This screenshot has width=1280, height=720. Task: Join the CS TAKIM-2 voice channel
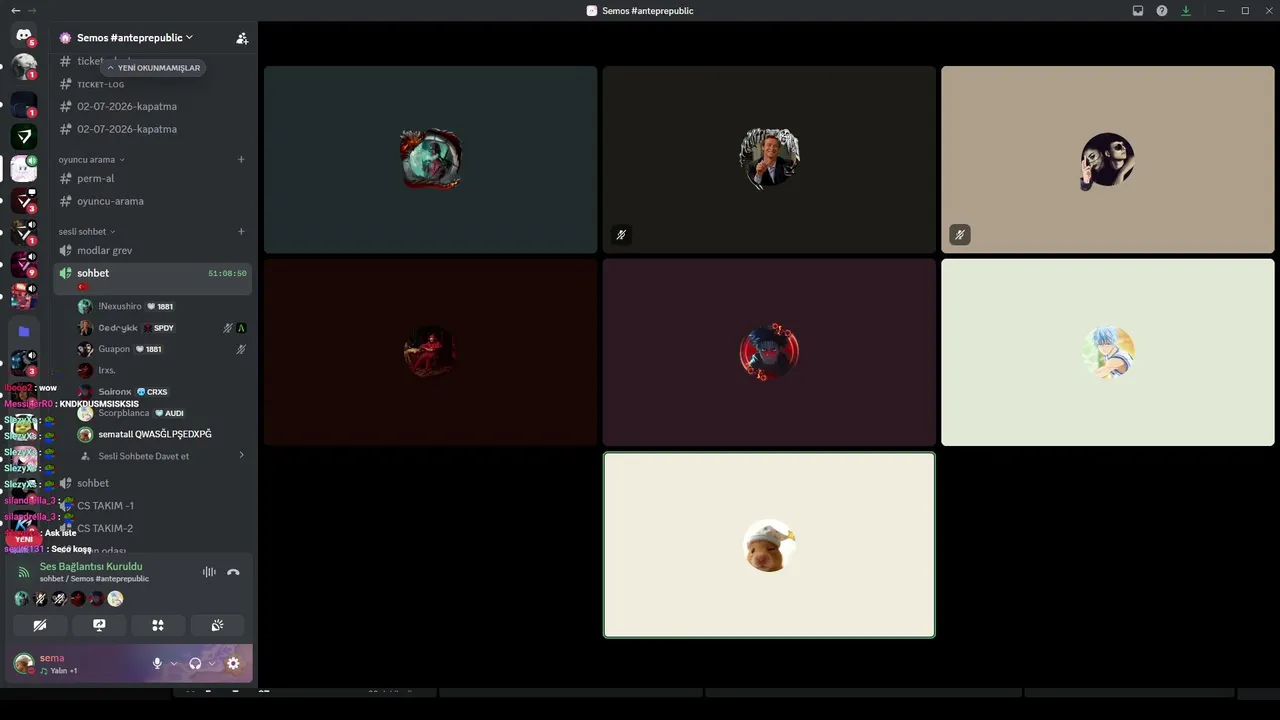coord(152,528)
